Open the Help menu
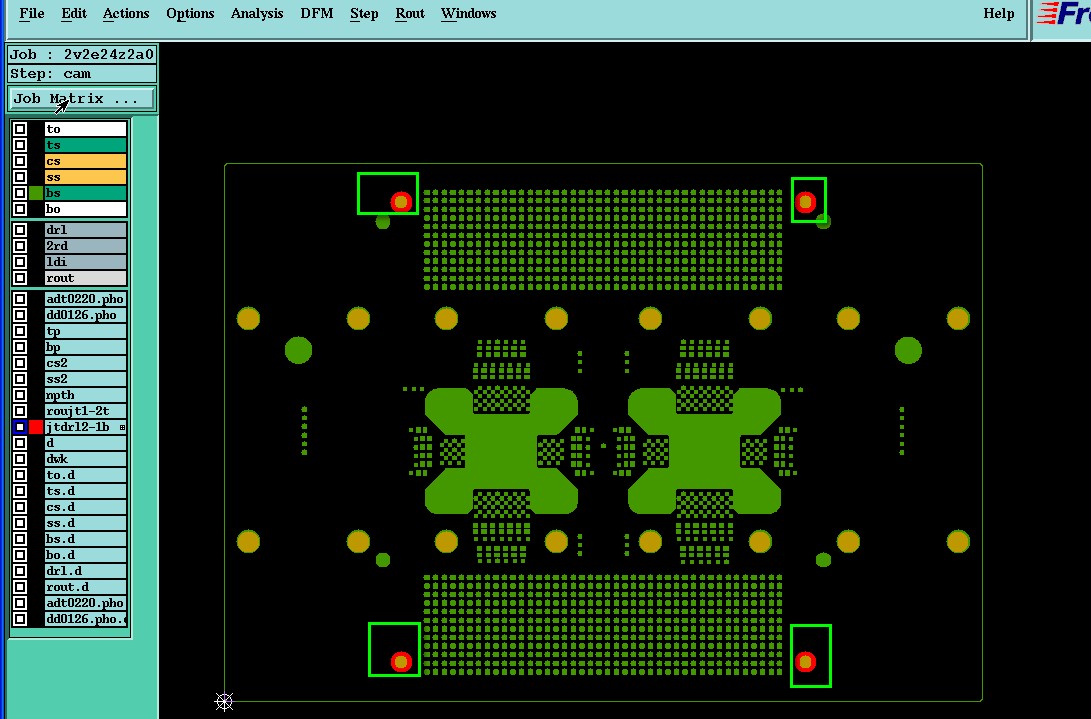This screenshot has height=719, width=1091. pyautogui.click(x=998, y=13)
